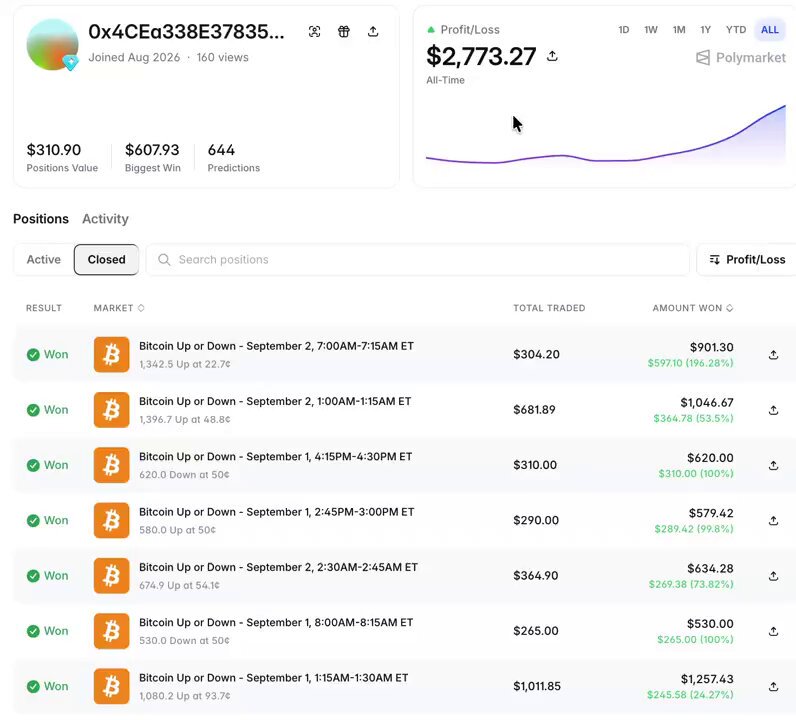Switch to the Positions tab
The width and height of the screenshot is (796, 720).
coord(41,219)
